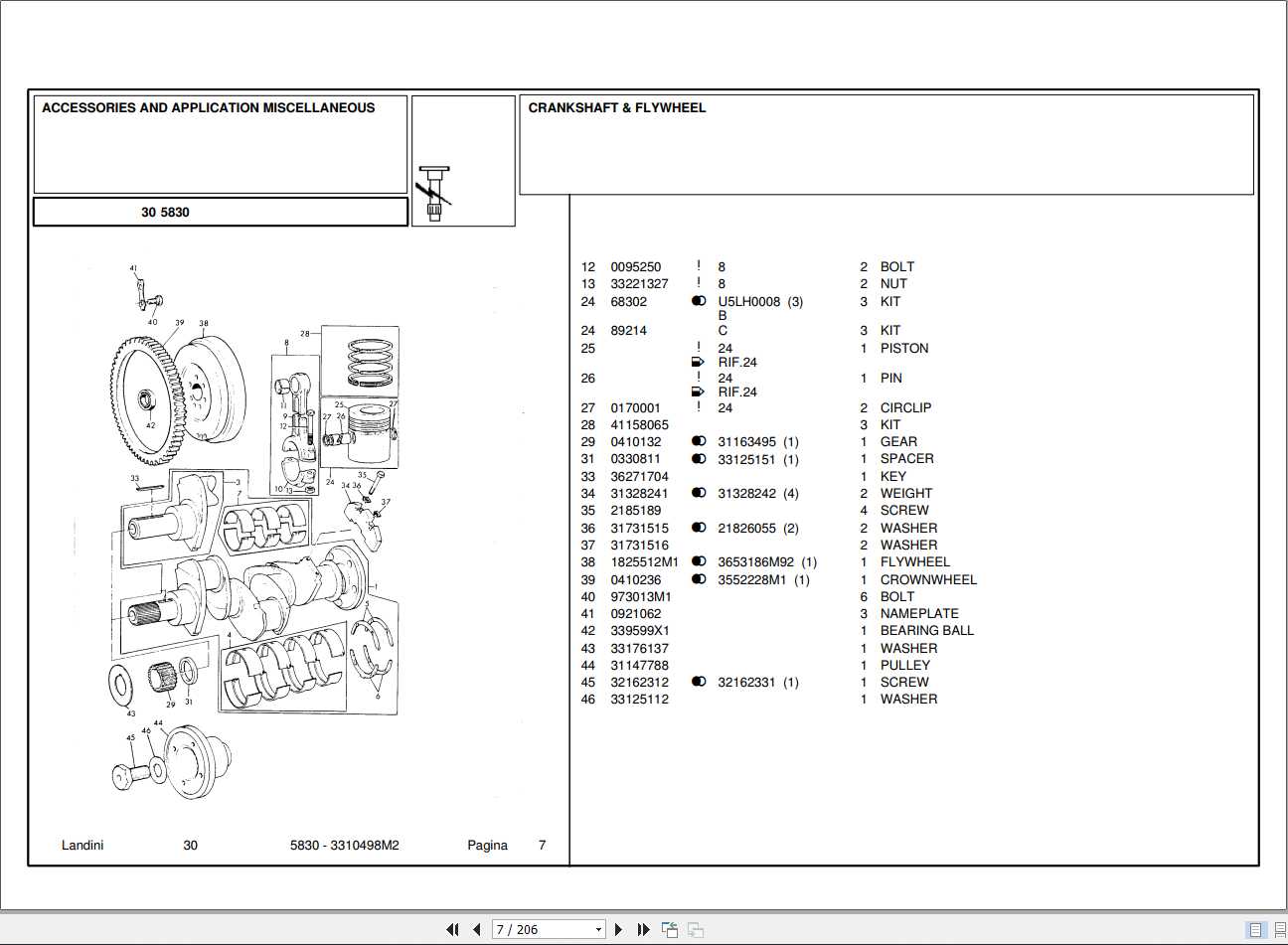
Task: Click the go-back view icon
Action: [670, 930]
